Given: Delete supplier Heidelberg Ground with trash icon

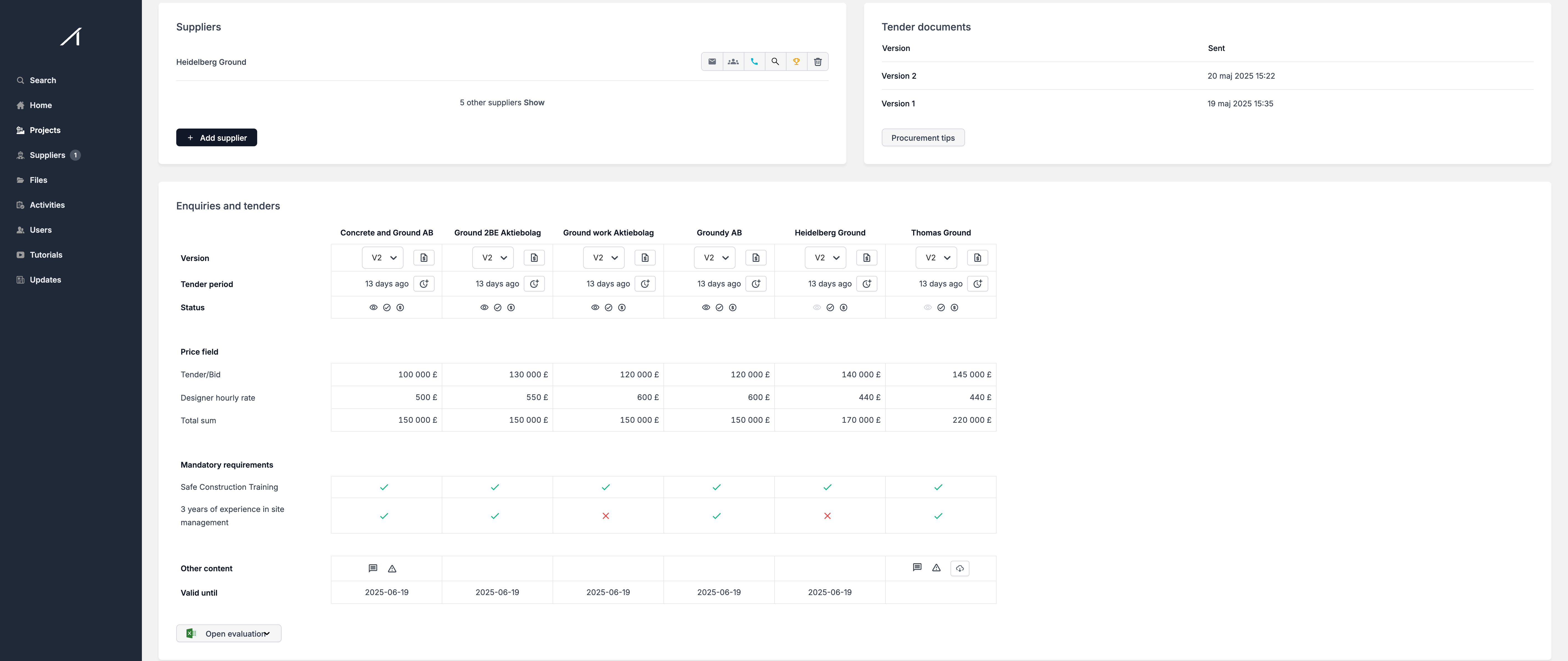Looking at the screenshot, I should (x=818, y=62).
